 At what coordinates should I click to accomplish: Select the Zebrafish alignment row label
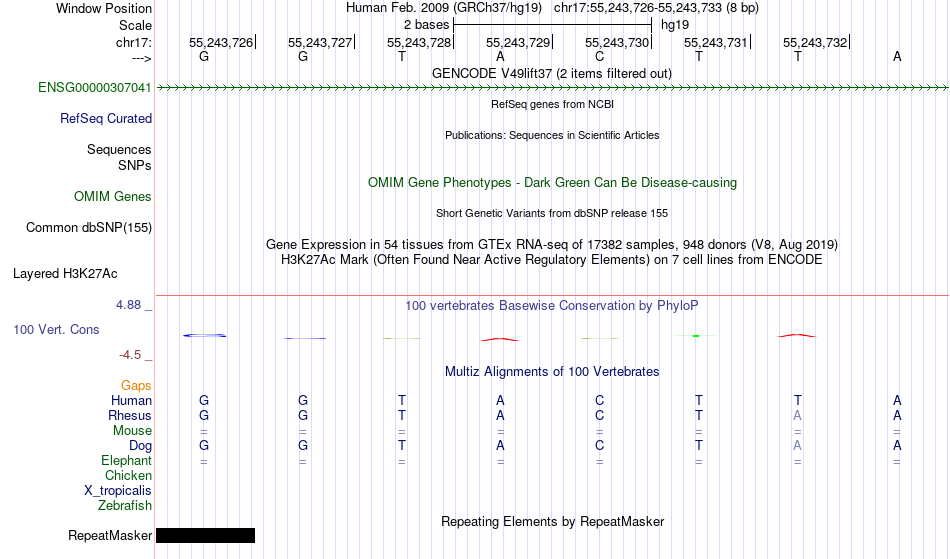(125, 506)
